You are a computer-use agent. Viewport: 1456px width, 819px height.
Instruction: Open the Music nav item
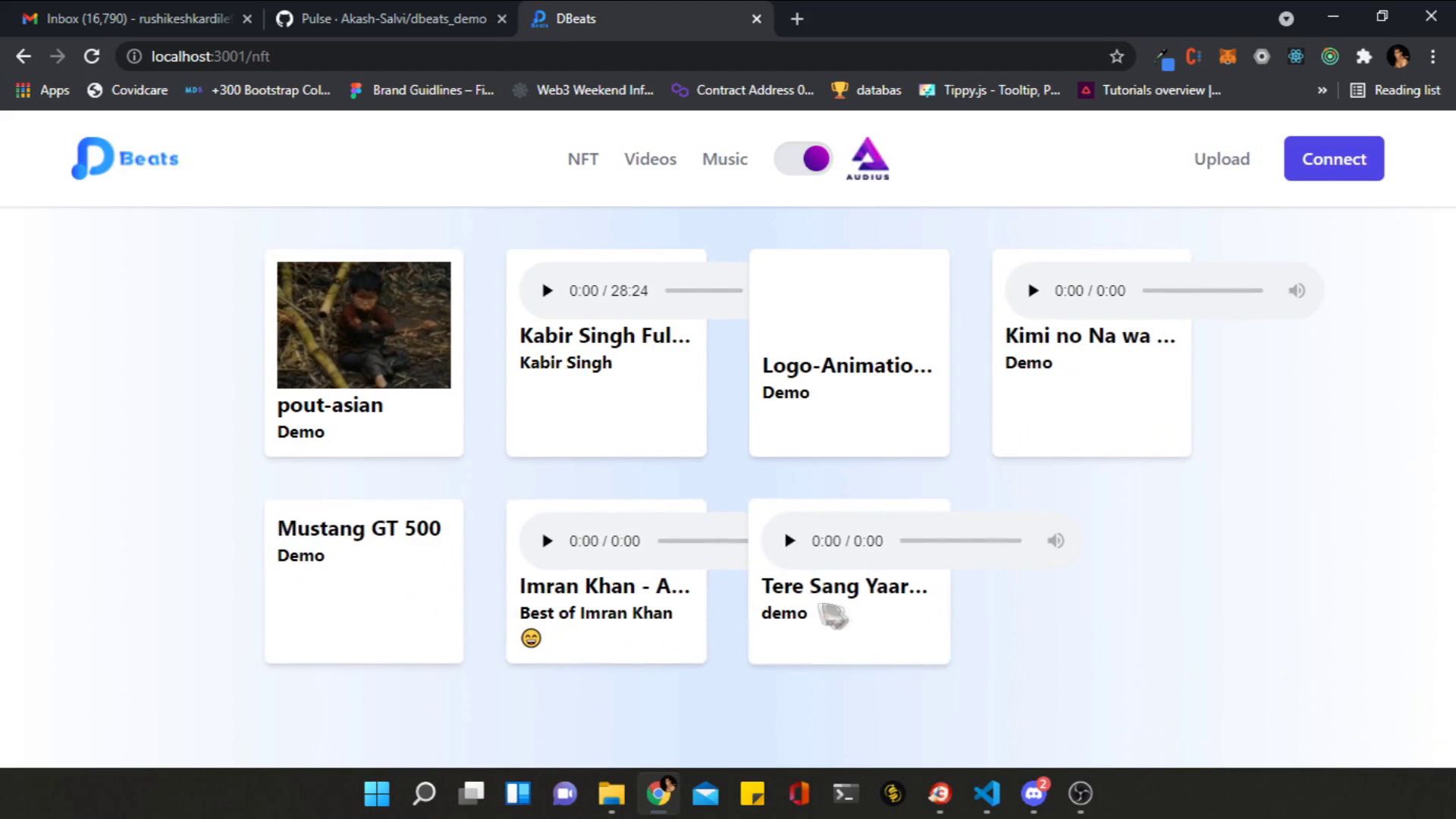click(724, 158)
